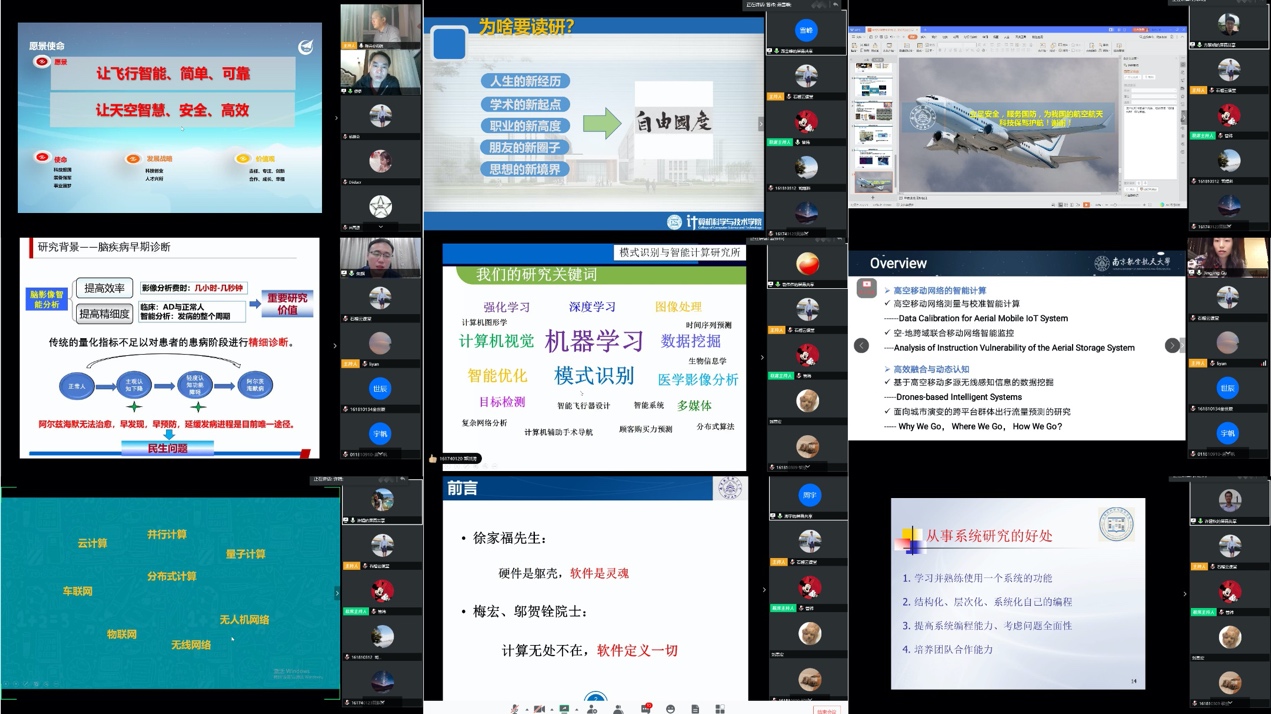Start the slideshow with the orange WPS play button
This screenshot has height=714, width=1271.
1087,205
